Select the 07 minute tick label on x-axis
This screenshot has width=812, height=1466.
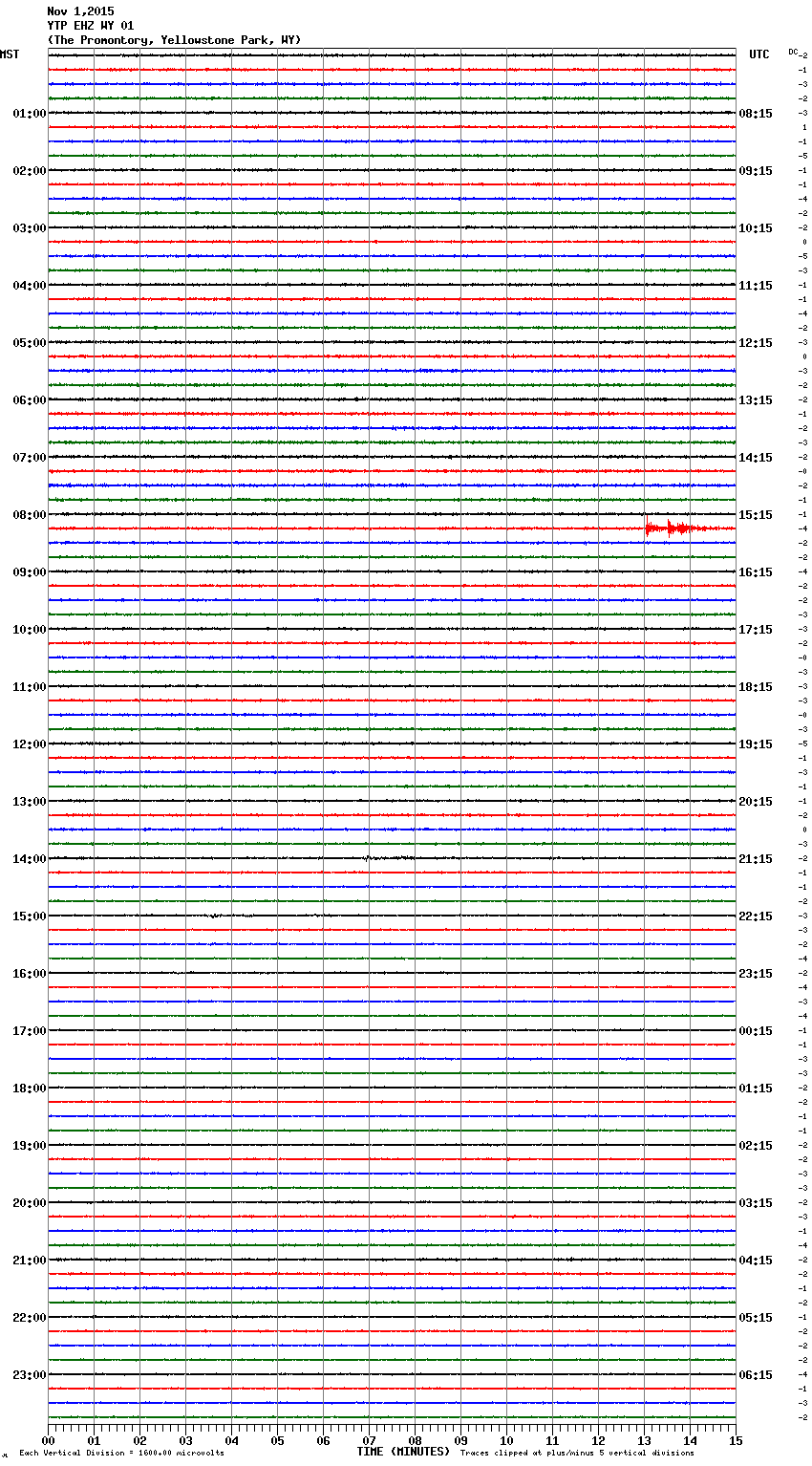[x=369, y=1440]
